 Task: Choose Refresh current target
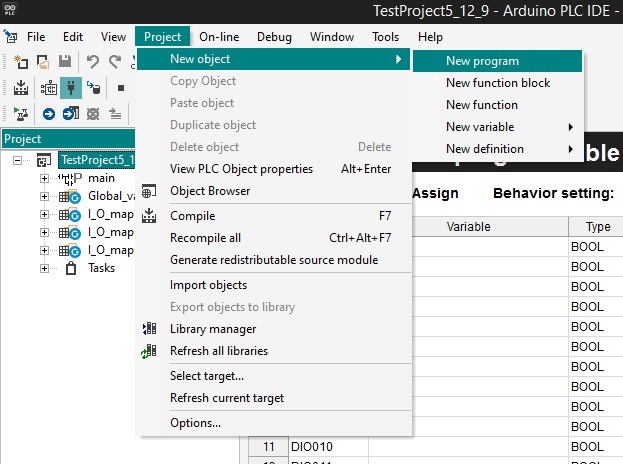coord(274,398)
